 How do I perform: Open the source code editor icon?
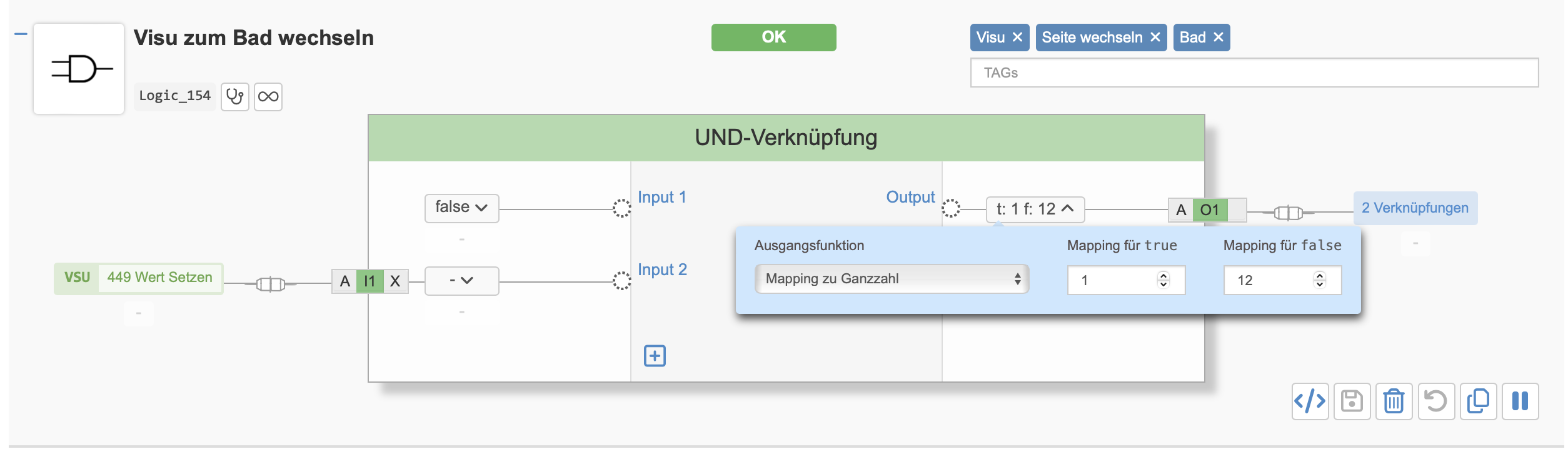click(x=1310, y=401)
